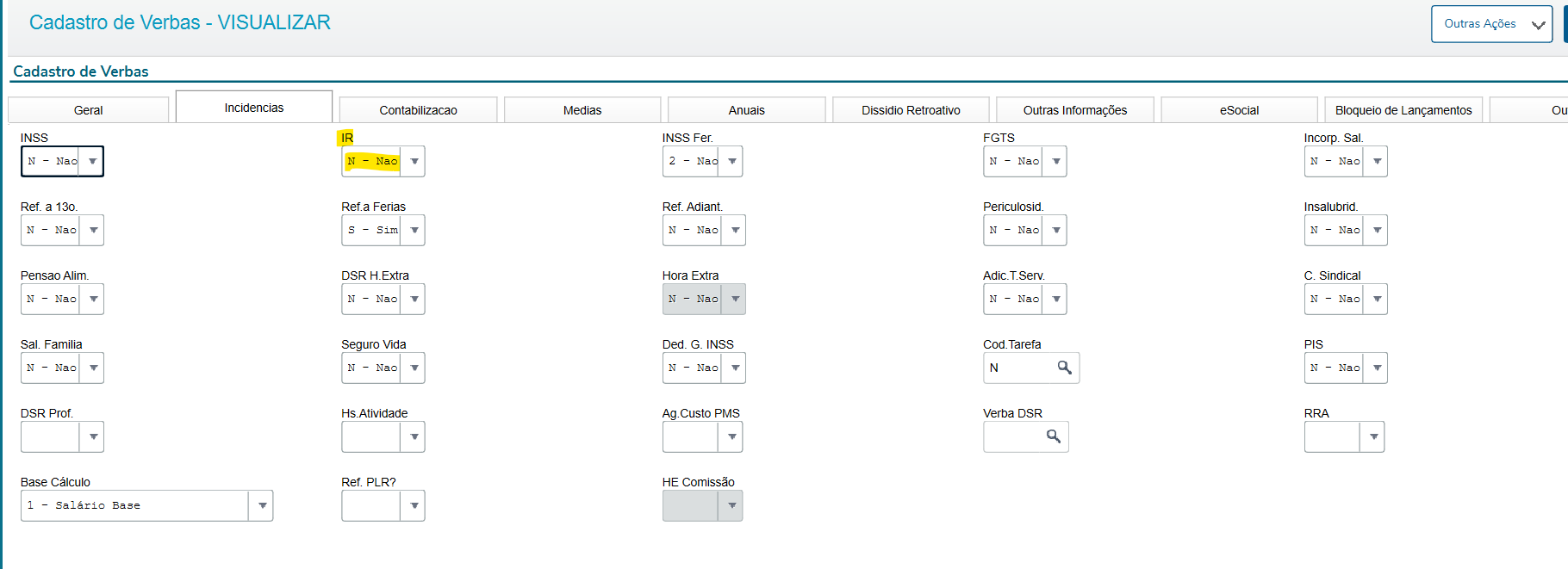The height and width of the screenshot is (569, 1568).
Task: Open the INSS Fer. dropdown
Action: 731,161
